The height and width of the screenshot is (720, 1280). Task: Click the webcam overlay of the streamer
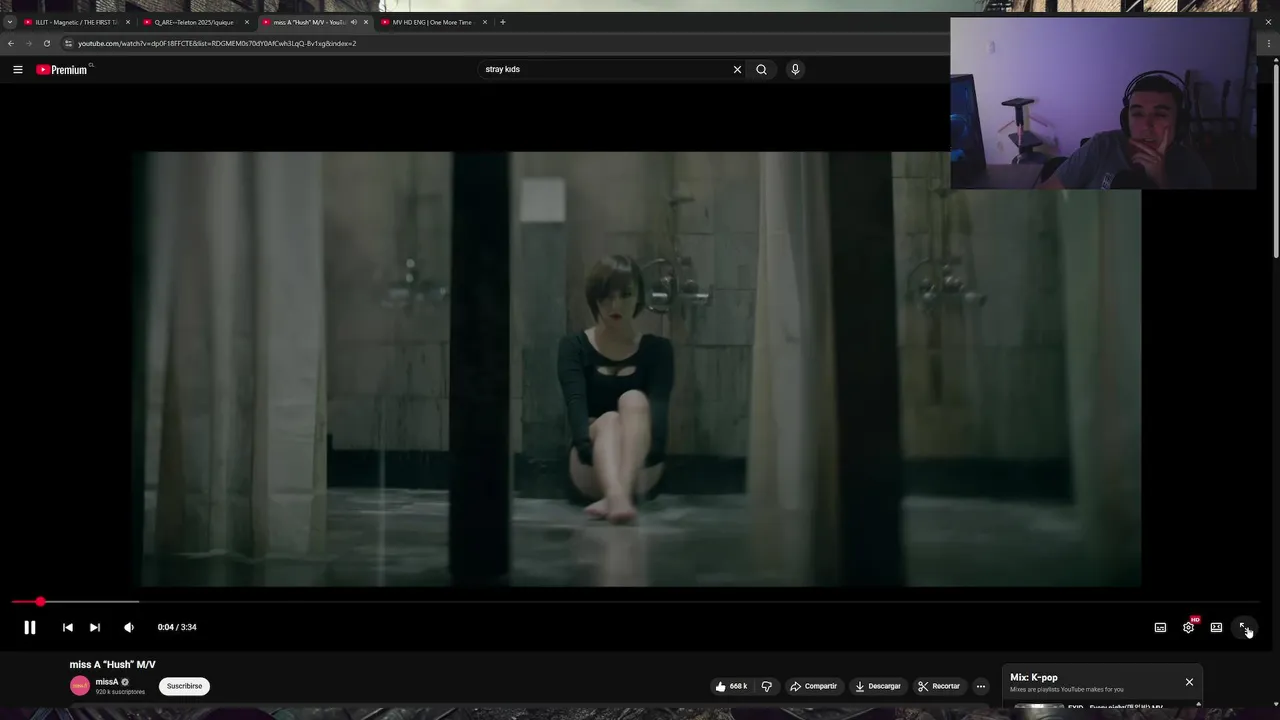(1103, 103)
